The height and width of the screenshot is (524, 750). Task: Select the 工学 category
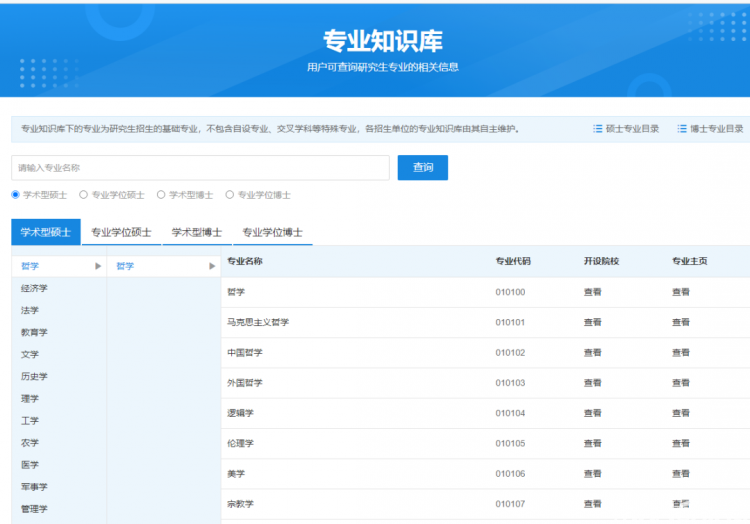[30, 421]
